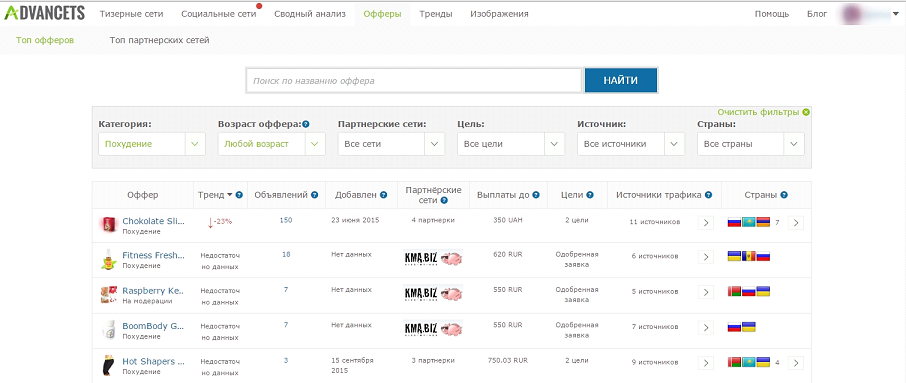
Task: Click info icon next to Источники трафика
Action: (x=708, y=195)
